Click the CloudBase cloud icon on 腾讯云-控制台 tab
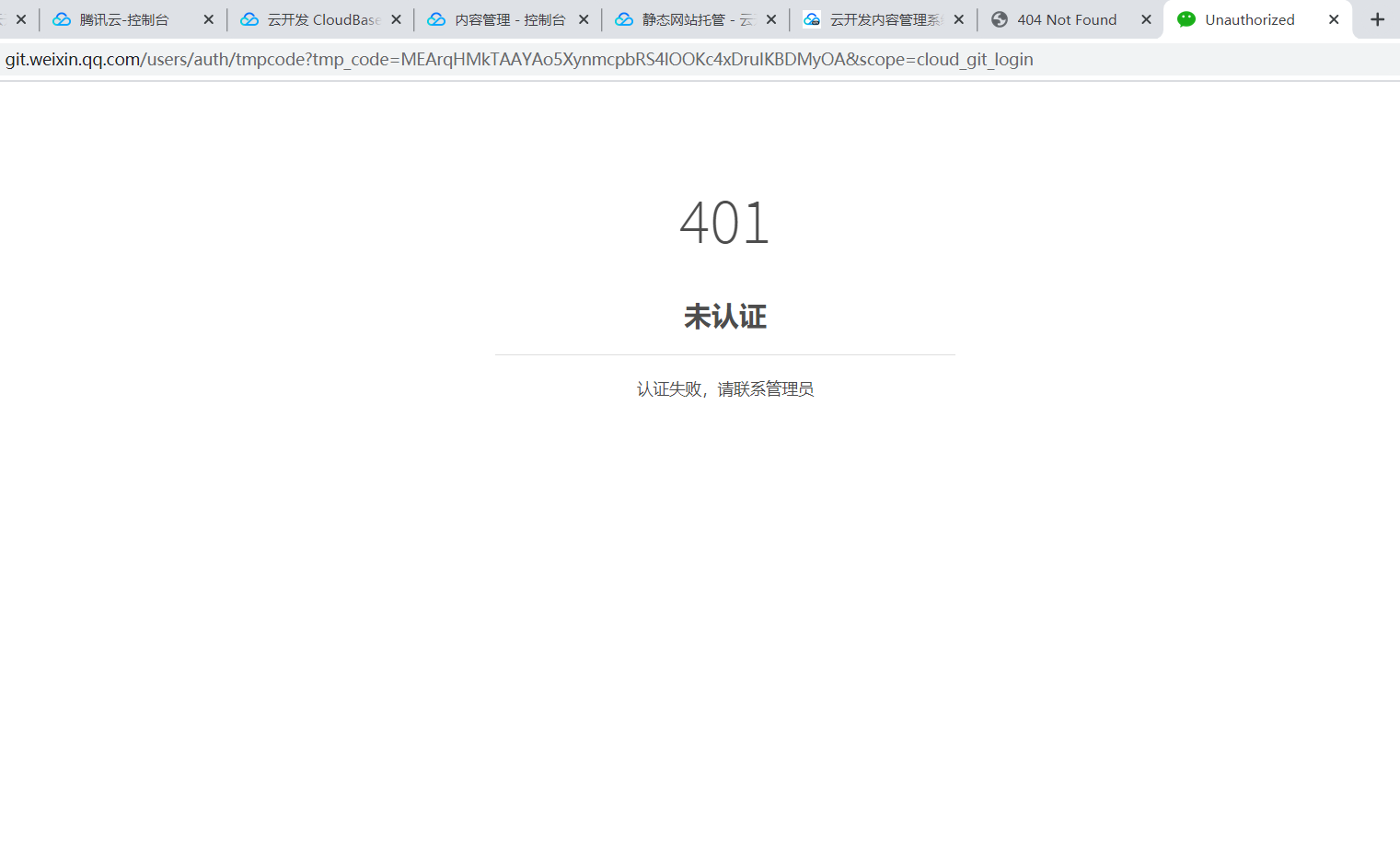This screenshot has height=845, width=1400. (x=61, y=18)
